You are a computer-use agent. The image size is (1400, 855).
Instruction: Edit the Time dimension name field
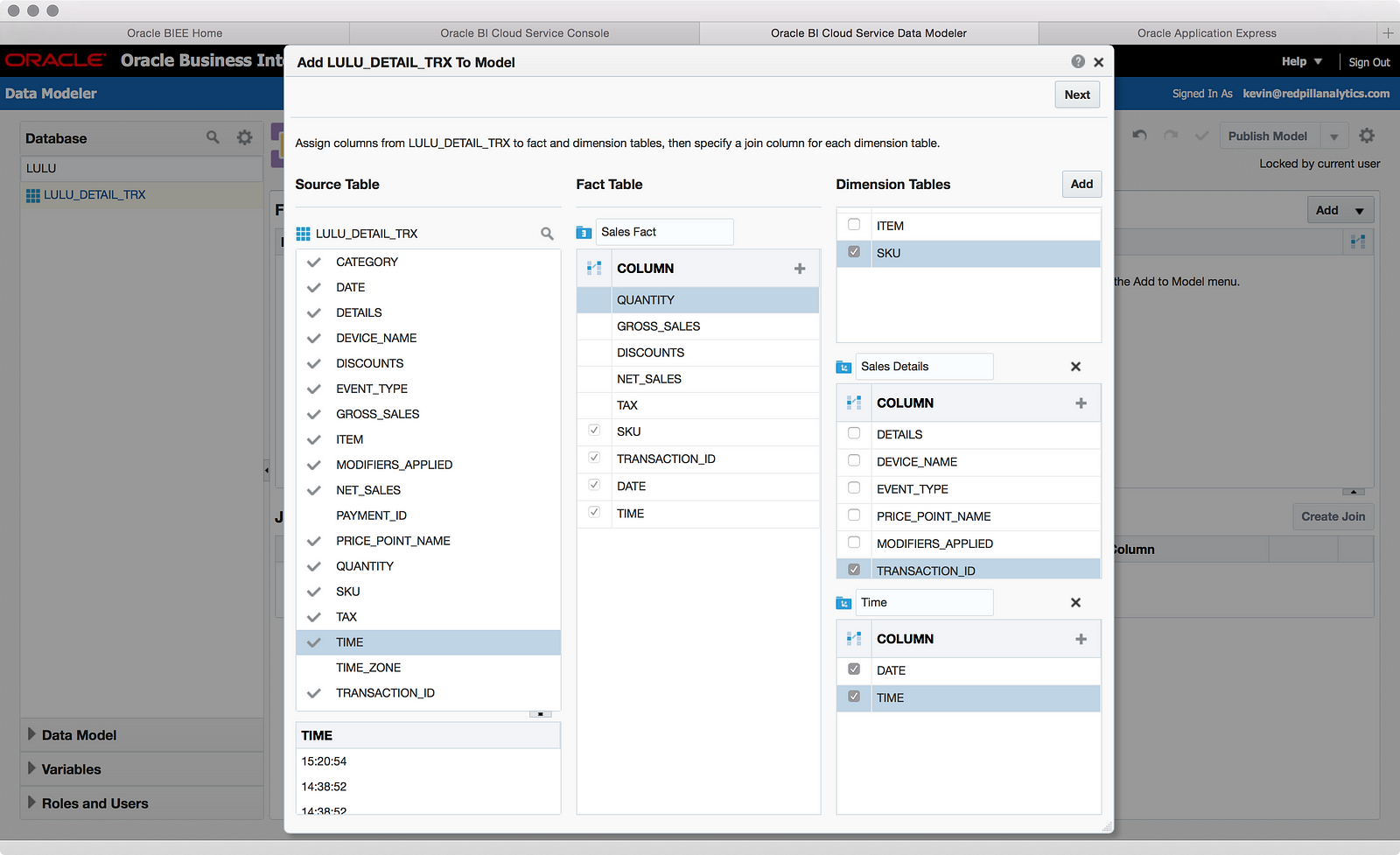point(924,603)
